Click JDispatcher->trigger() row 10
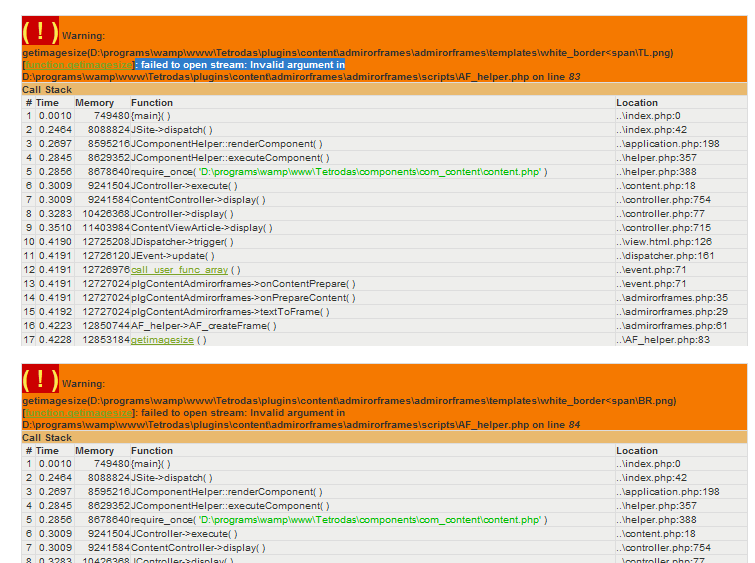Screen dimensions: 755x563 (182, 242)
